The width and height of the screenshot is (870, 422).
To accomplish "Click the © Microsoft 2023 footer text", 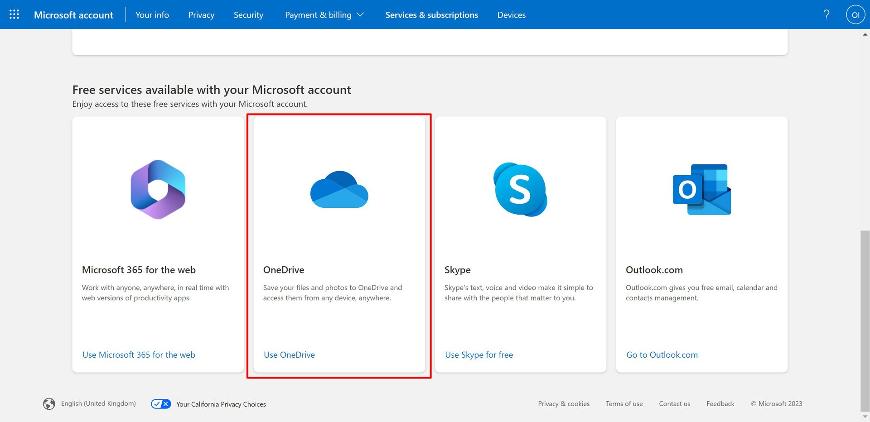I will click(x=776, y=404).
